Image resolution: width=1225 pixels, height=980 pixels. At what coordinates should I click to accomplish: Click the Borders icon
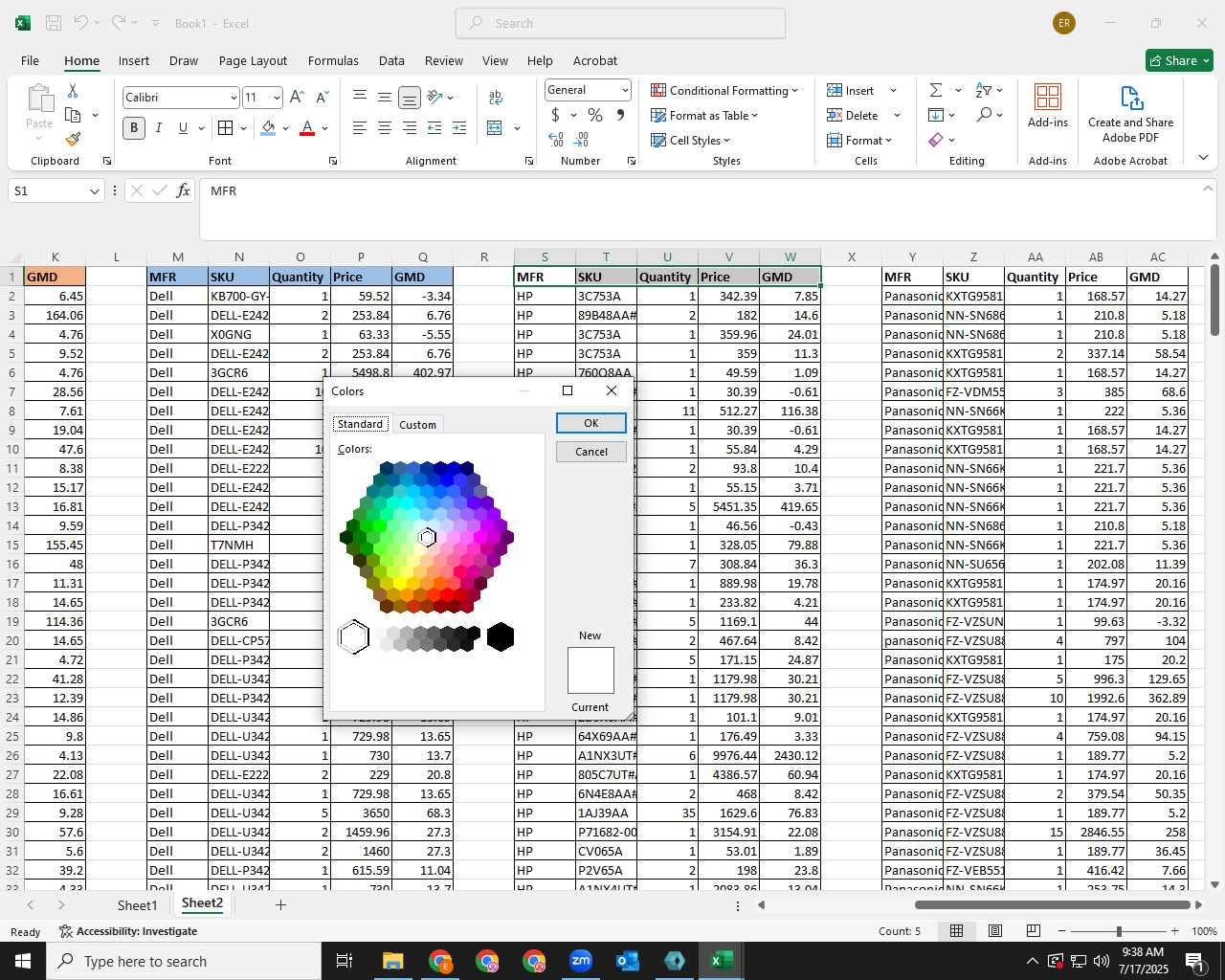226,127
